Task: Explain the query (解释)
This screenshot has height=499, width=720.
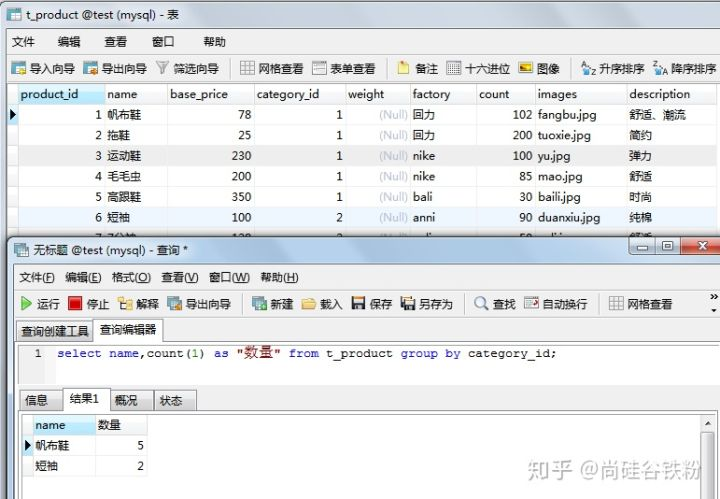Action: pyautogui.click(x=138, y=303)
